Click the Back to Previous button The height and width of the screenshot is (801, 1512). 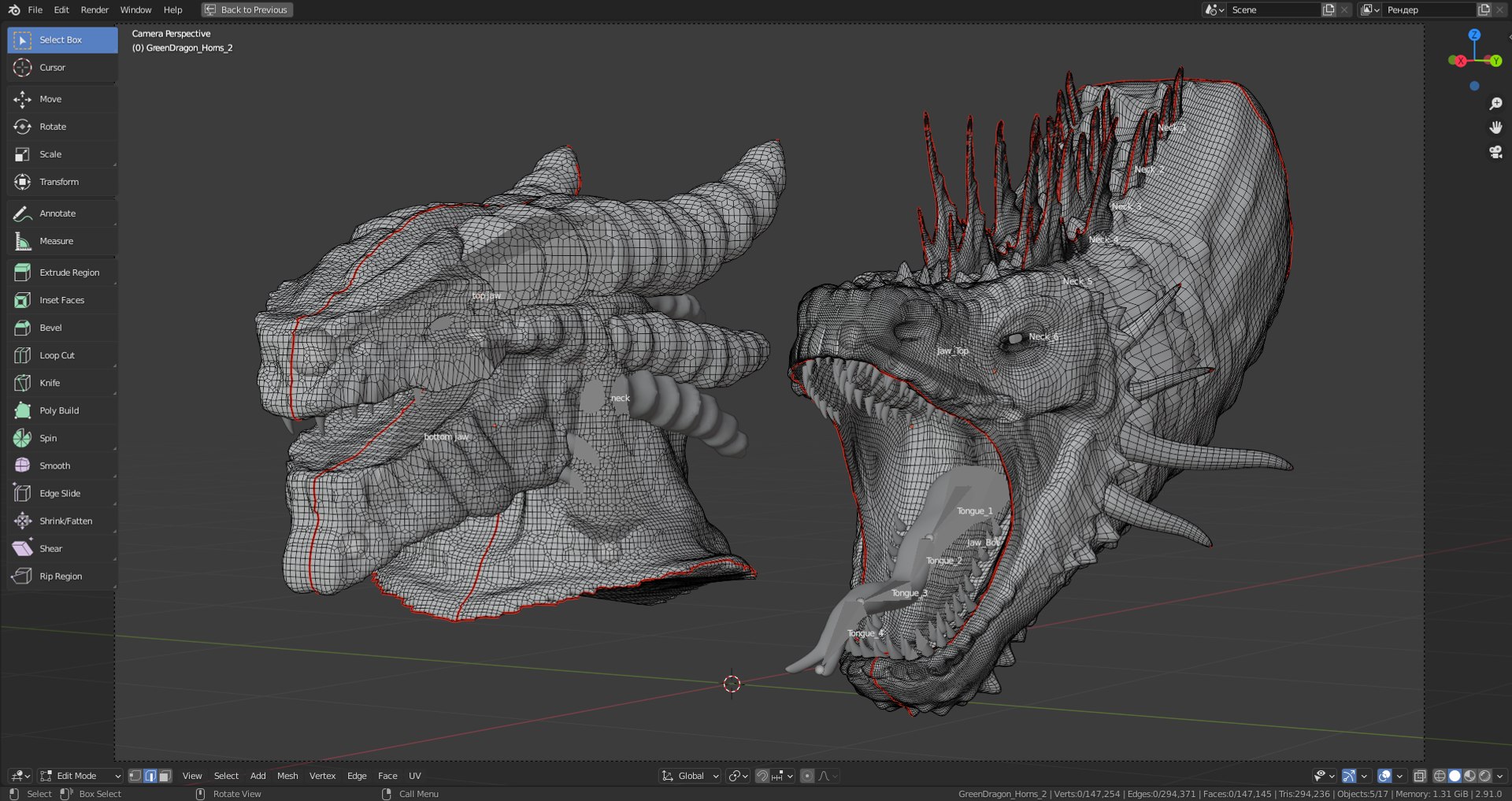pos(246,9)
